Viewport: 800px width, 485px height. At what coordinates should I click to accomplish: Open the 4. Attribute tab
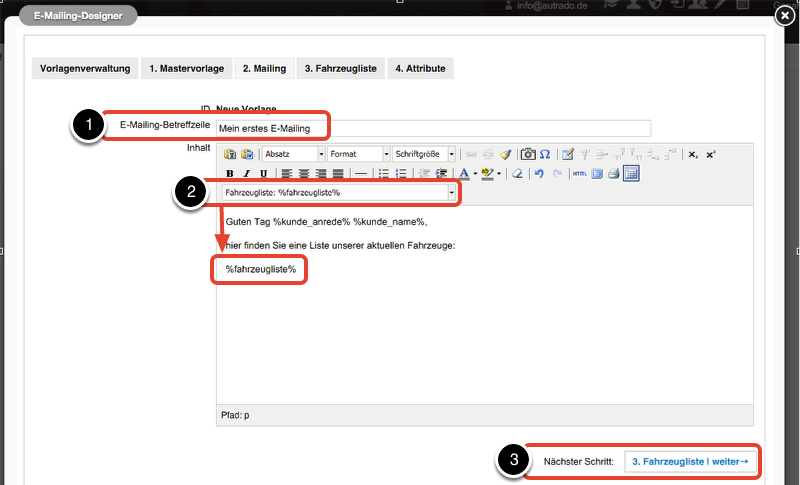tap(420, 68)
